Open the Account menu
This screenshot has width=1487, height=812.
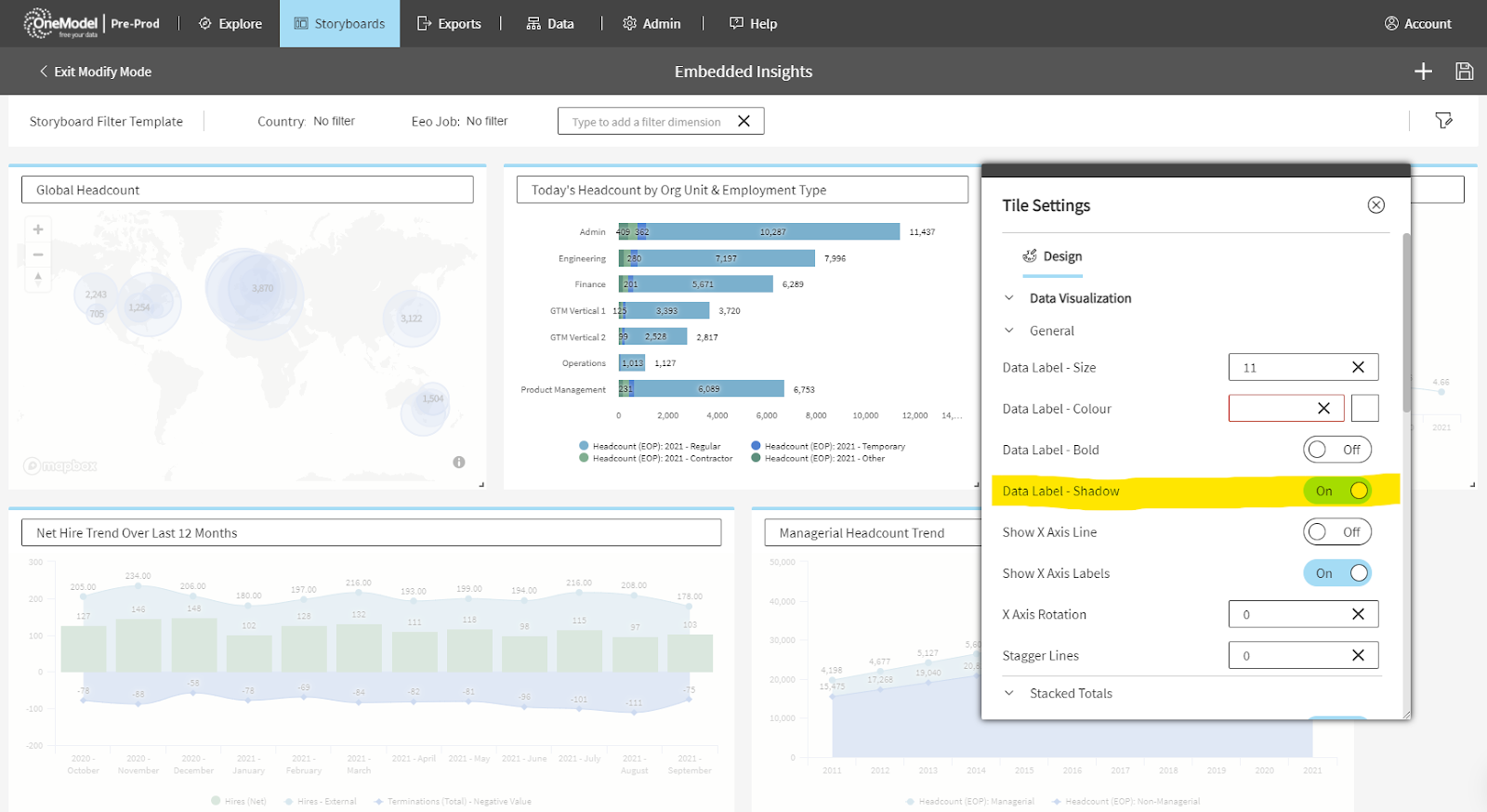coord(1417,24)
